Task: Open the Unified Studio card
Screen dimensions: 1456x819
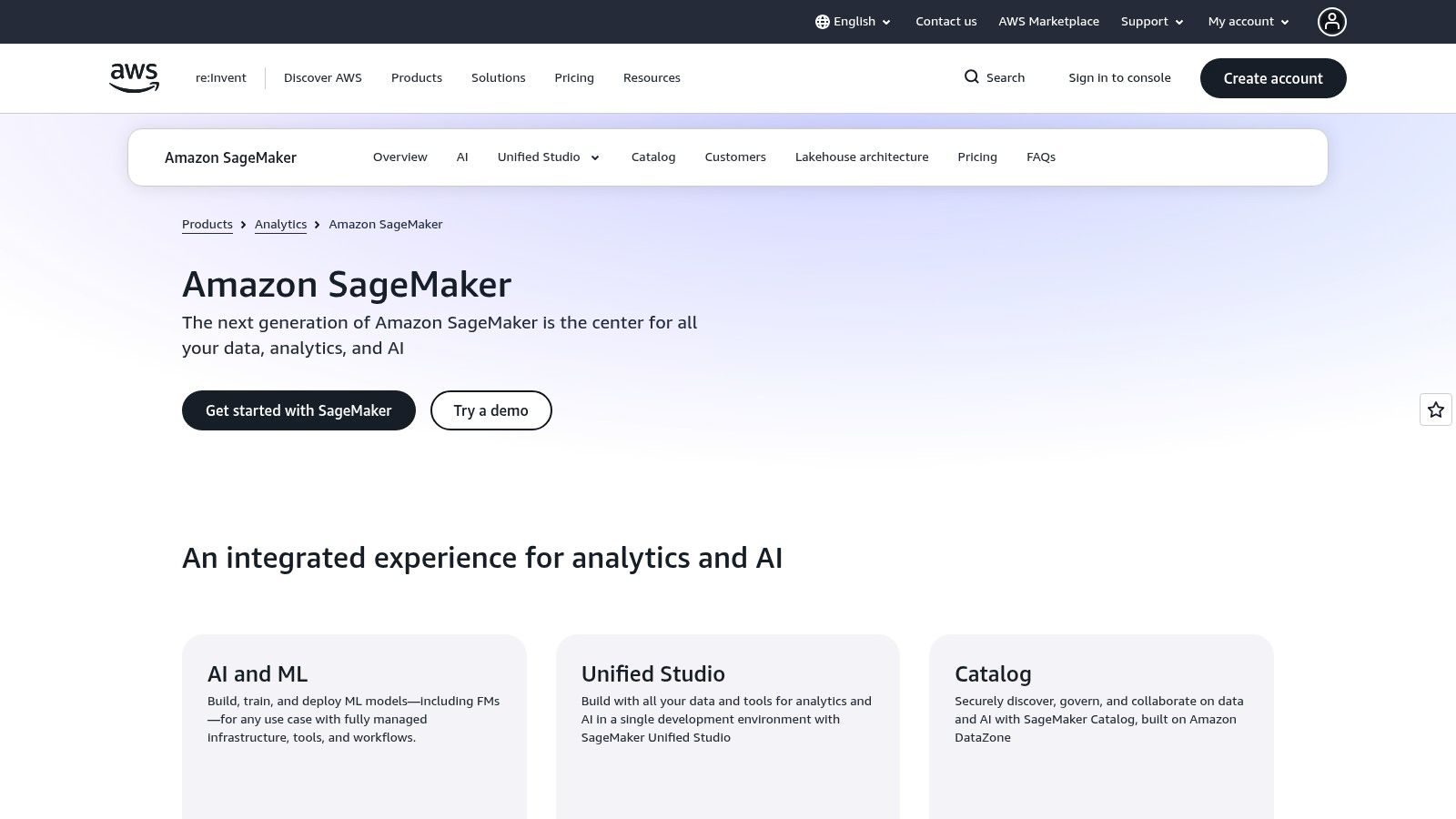Action: tap(728, 726)
